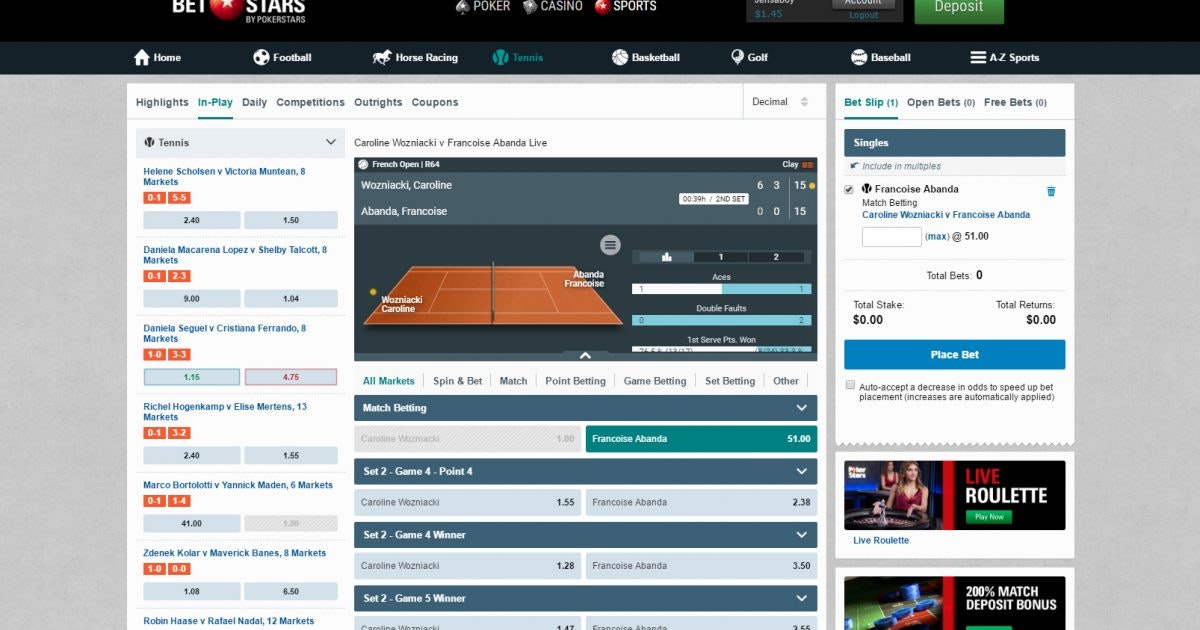Open the Coupons tab
The width and height of the screenshot is (1200, 630).
click(x=435, y=102)
